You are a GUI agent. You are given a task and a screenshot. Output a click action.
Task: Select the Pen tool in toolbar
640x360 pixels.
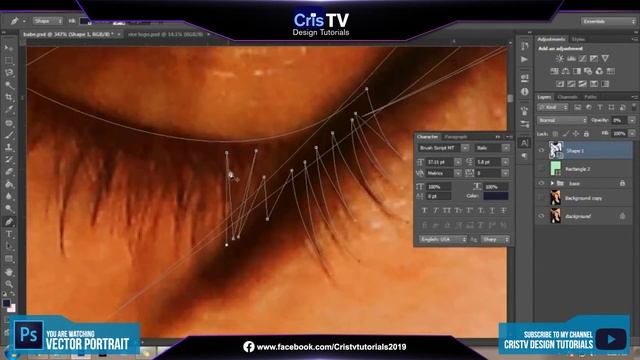[9, 222]
